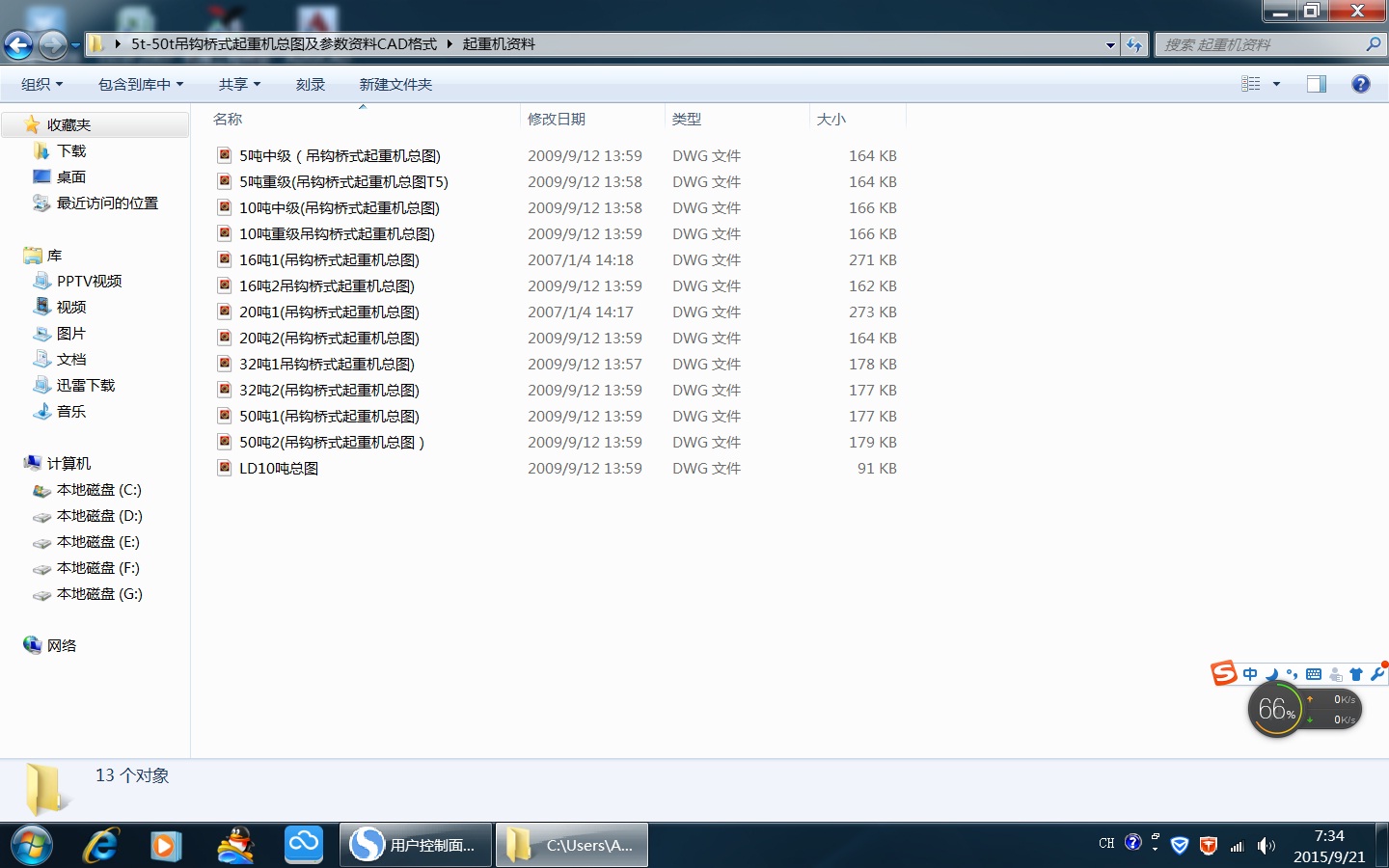Expand the breadcrumb arrow before 起重机资料
Screen dimensions: 1389x868
tap(449, 43)
